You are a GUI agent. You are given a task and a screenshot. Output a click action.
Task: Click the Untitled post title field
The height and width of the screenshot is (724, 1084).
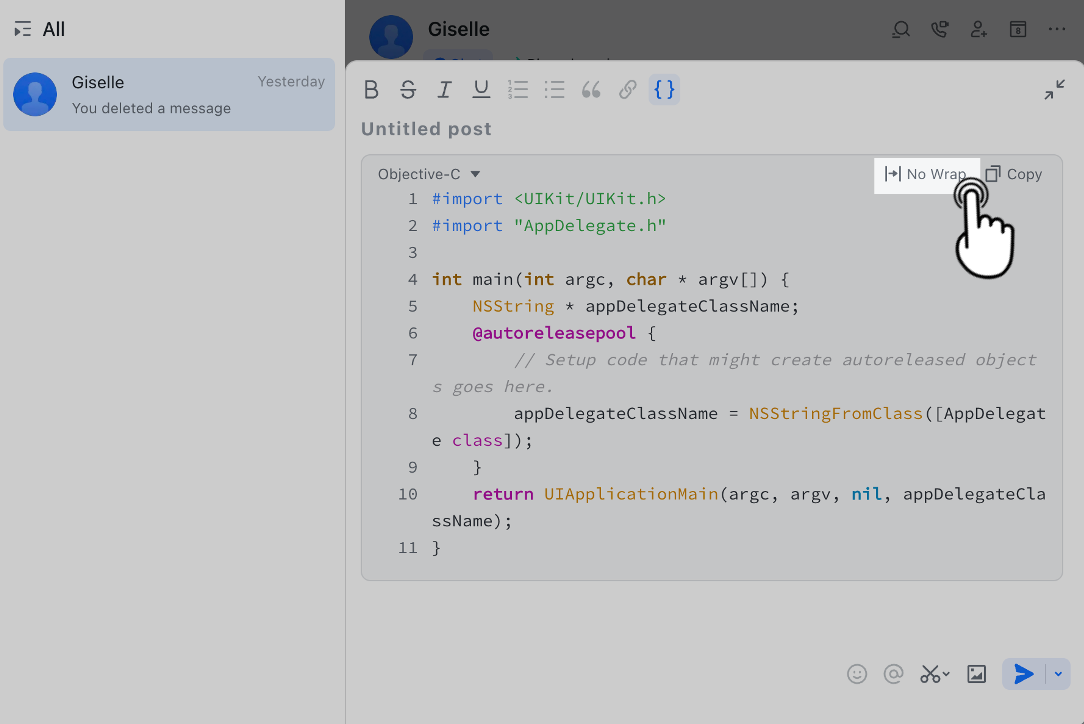(x=426, y=128)
